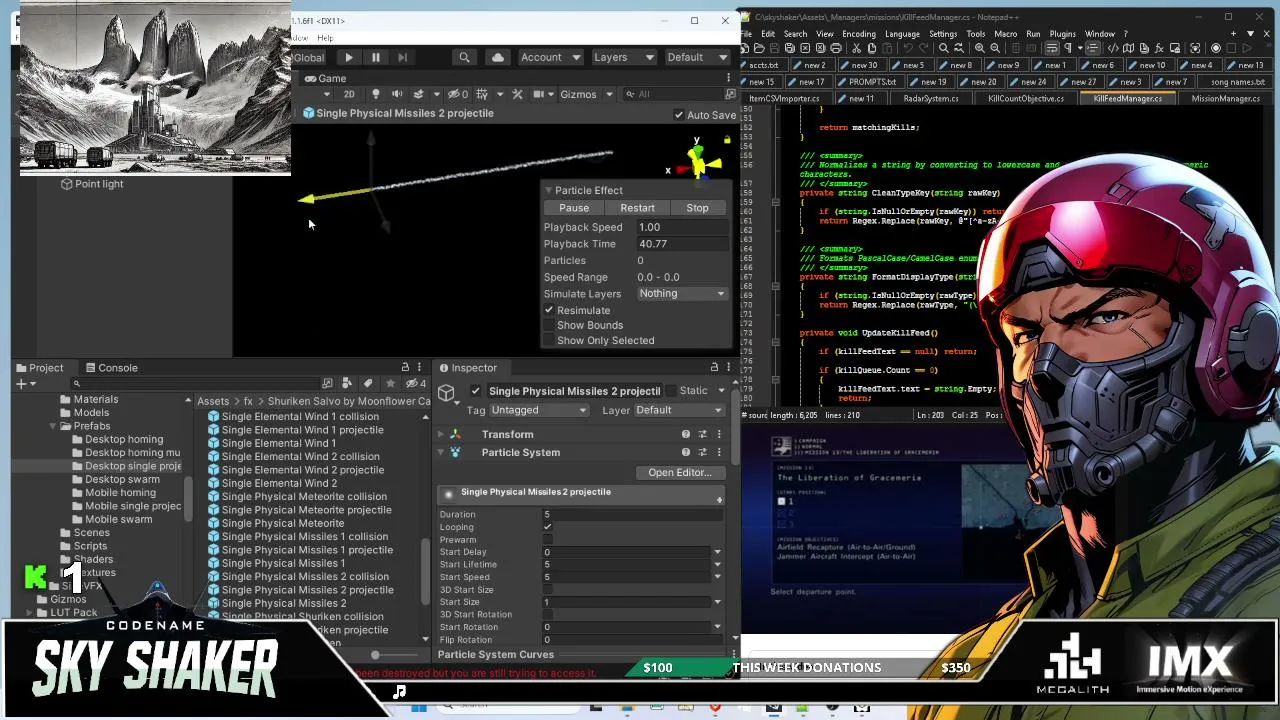Image resolution: width=1280 pixels, height=720 pixels.
Task: Open the Layer Default dropdown in Inspector
Action: (x=678, y=410)
